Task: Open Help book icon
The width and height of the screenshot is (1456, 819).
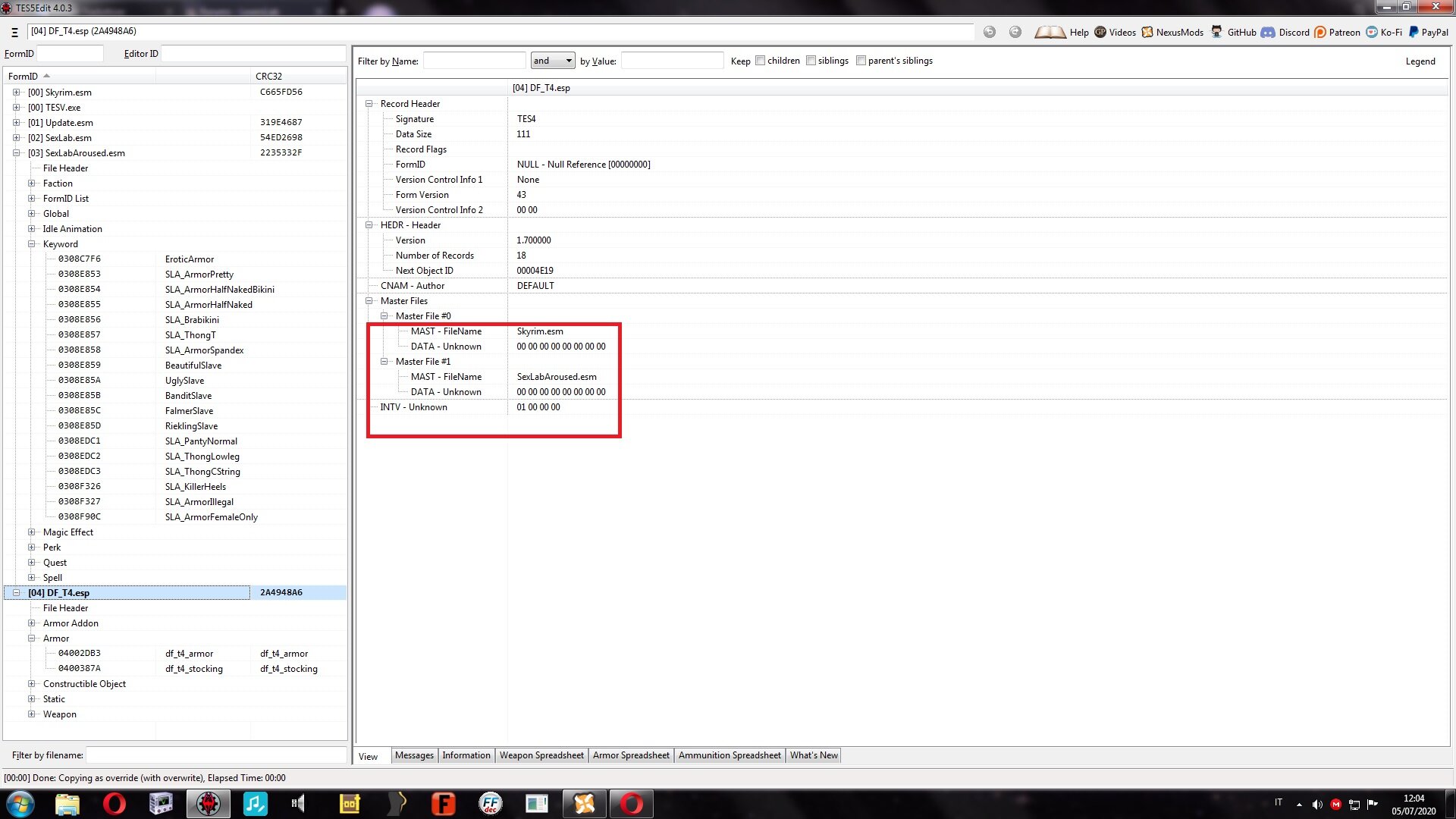Action: (x=1050, y=32)
